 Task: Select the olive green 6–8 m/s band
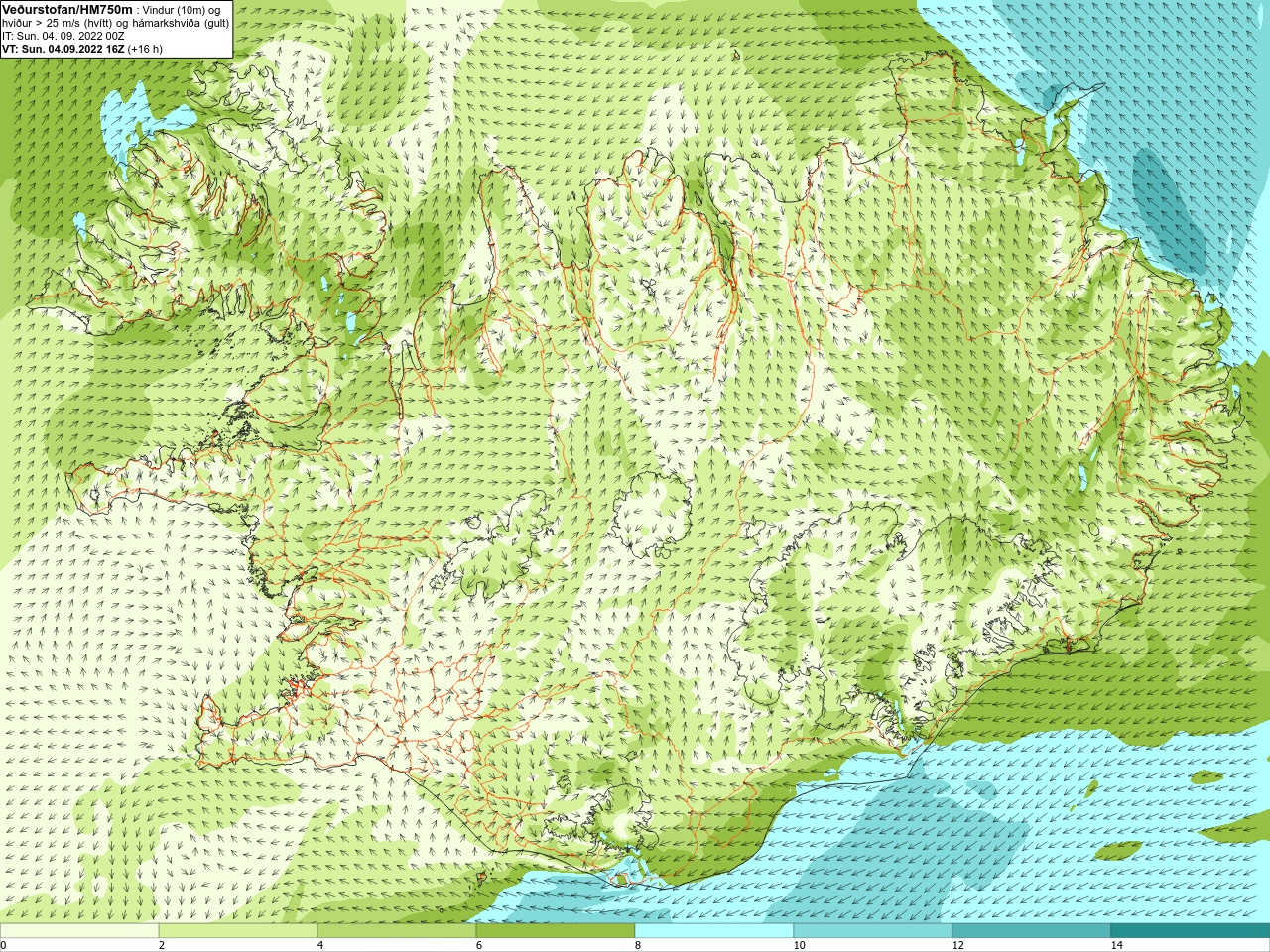[x=556, y=930]
